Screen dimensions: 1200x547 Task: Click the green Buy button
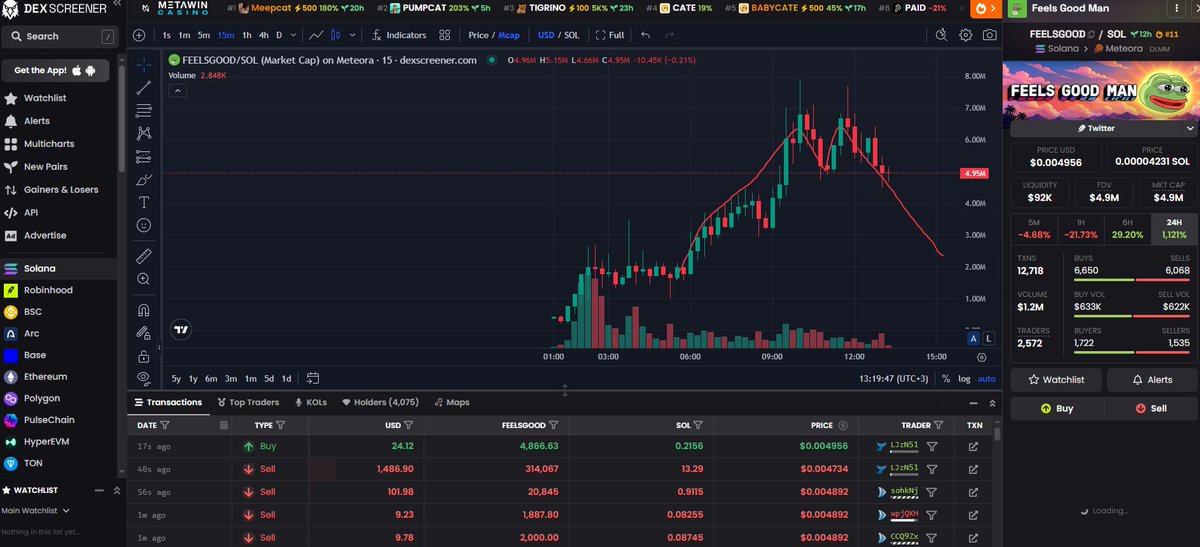click(x=1056, y=408)
